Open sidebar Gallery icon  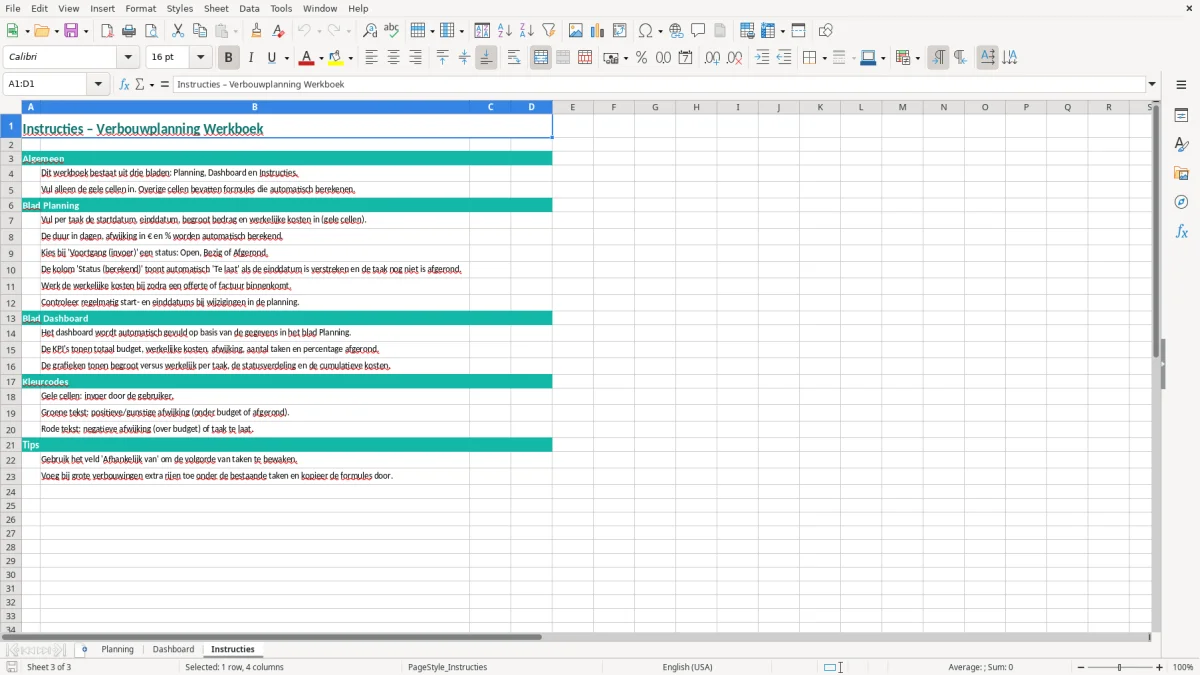pos(1181,173)
